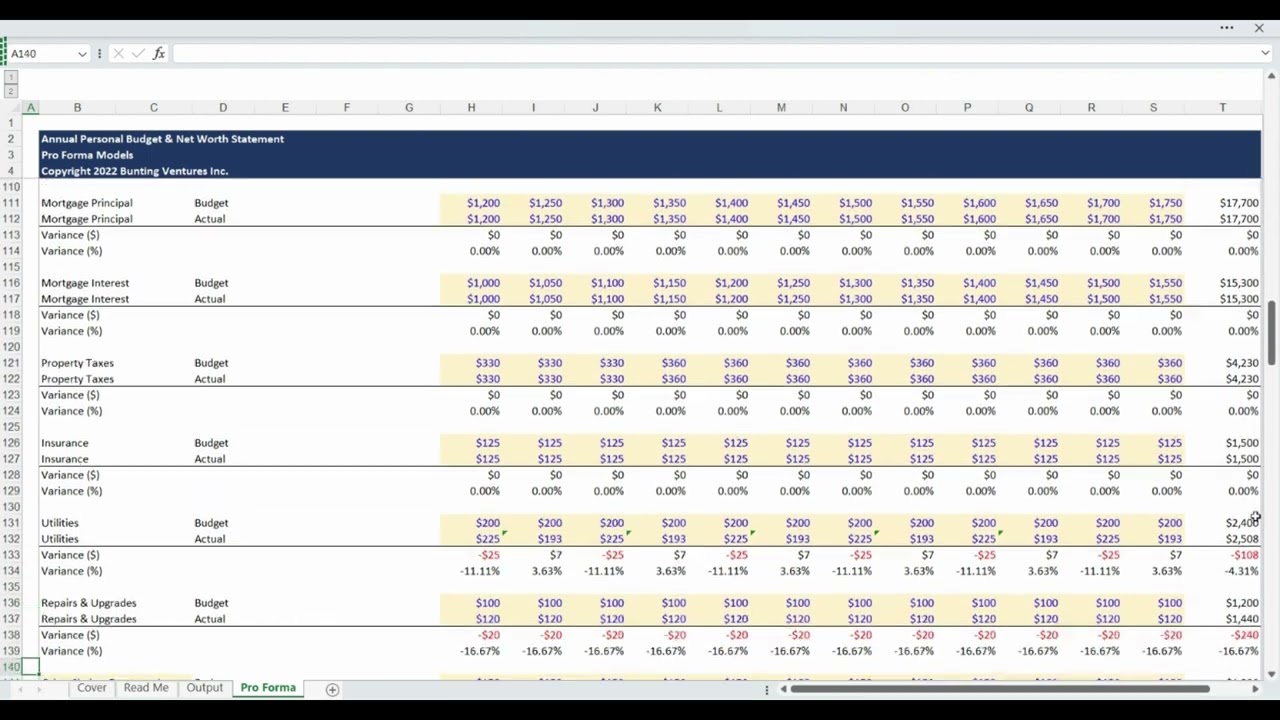Screen dimensions: 1280x720
Task: Click 'Repairs & Upgrades' label in row 136
Action: [89, 603]
